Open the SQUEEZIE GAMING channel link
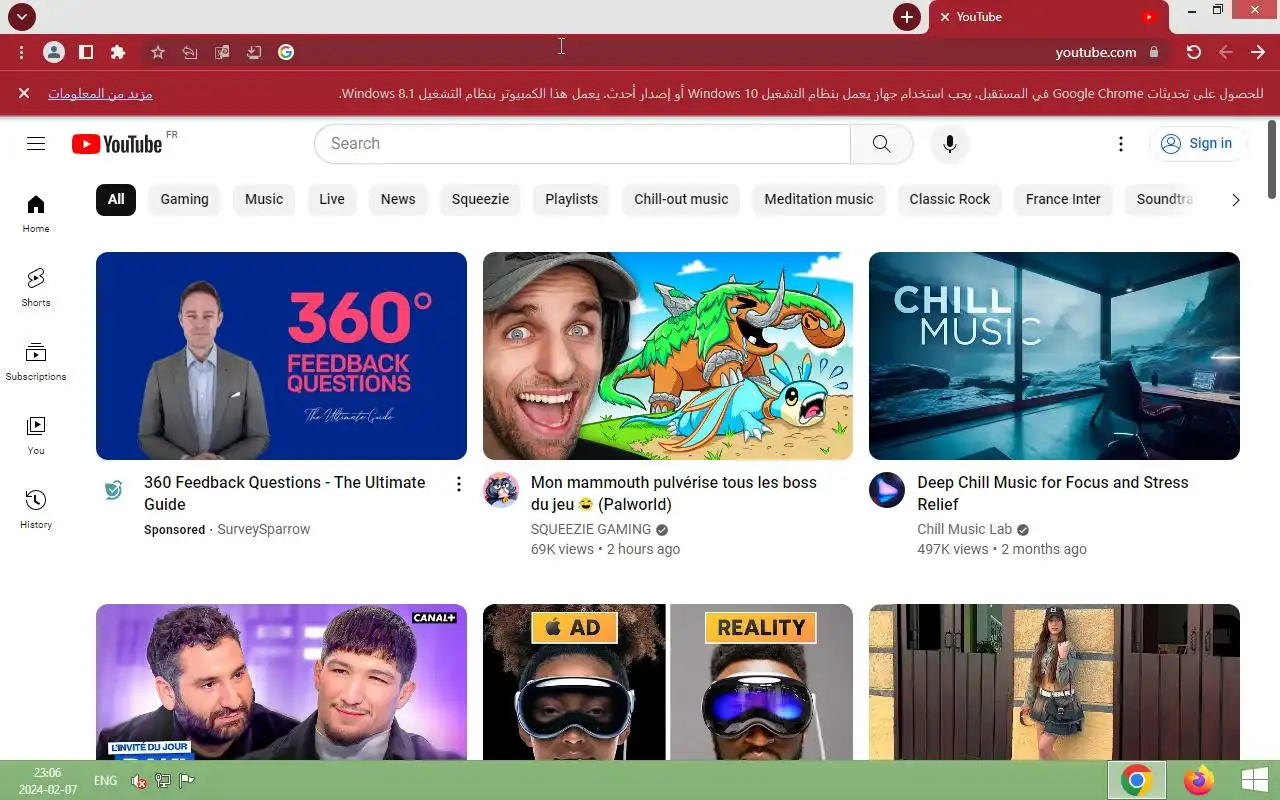The height and width of the screenshot is (800, 1280). pos(591,529)
